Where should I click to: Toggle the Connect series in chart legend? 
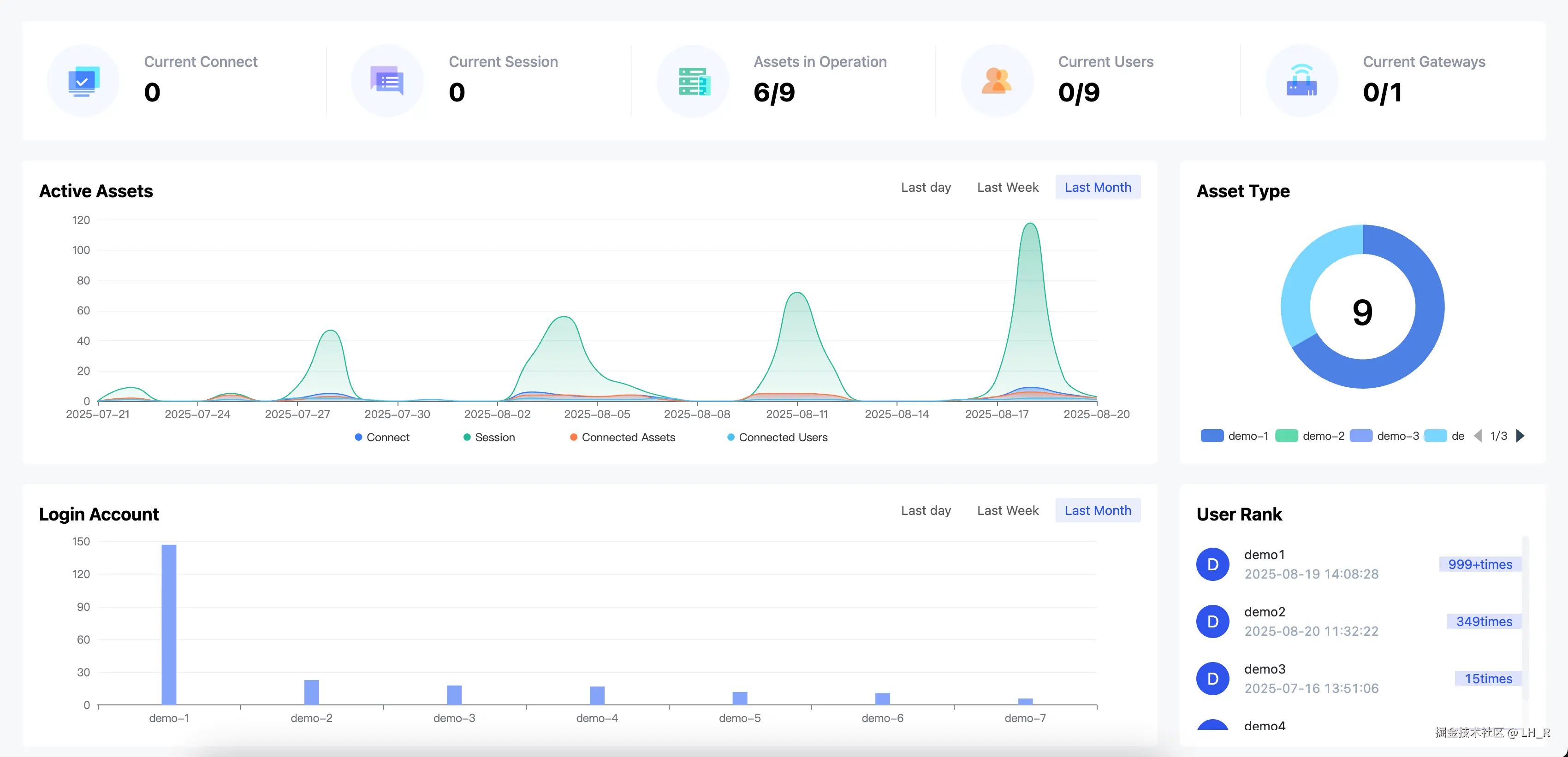point(382,437)
